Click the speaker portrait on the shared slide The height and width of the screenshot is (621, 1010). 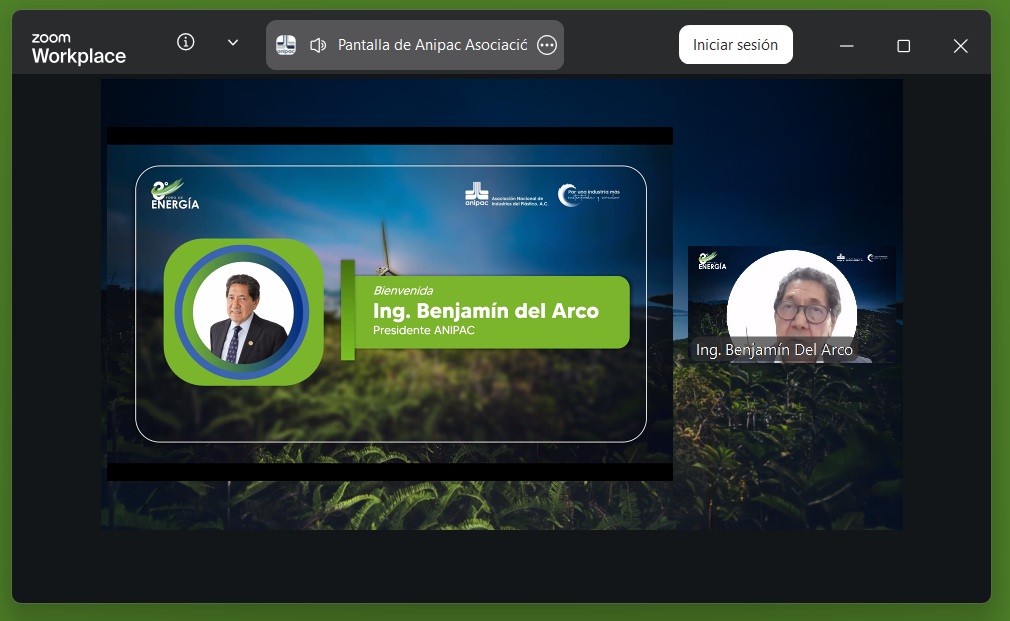(243, 312)
